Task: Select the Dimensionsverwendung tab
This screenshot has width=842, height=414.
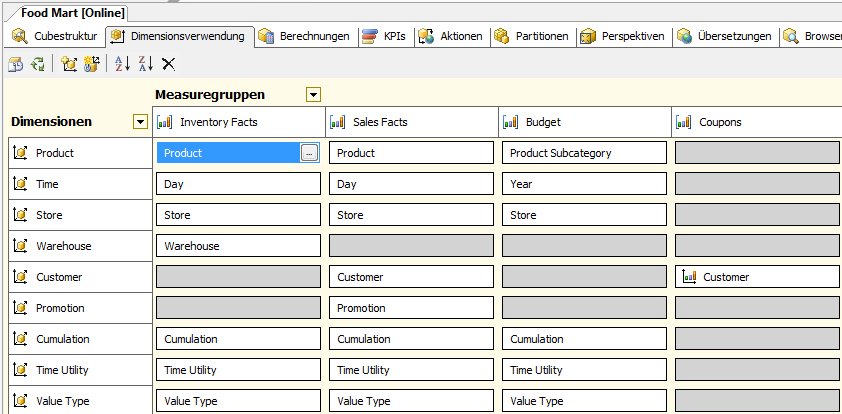Action: point(179,37)
